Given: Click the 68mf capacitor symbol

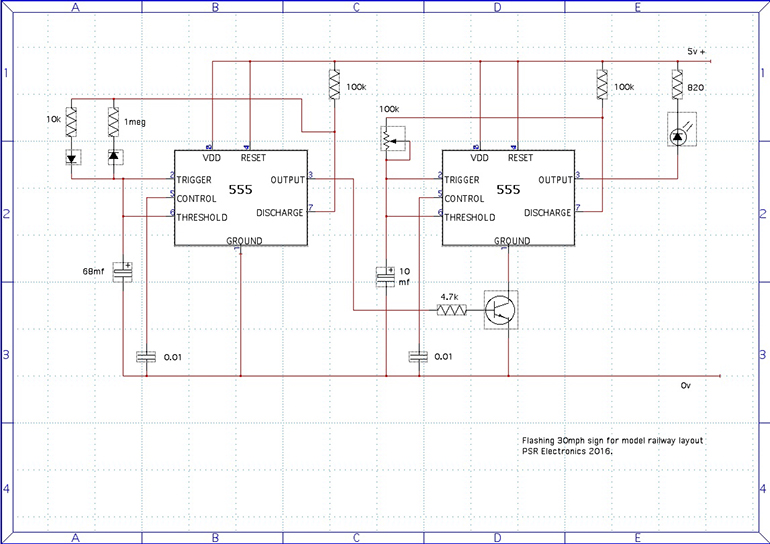Looking at the screenshot, I should (122, 272).
